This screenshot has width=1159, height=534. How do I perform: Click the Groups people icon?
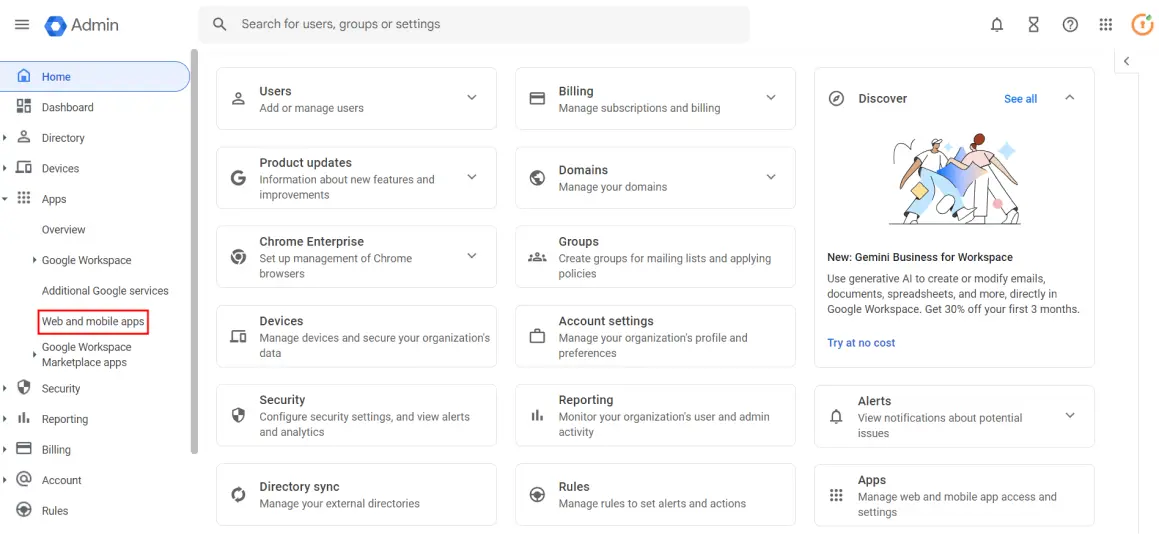(x=537, y=257)
